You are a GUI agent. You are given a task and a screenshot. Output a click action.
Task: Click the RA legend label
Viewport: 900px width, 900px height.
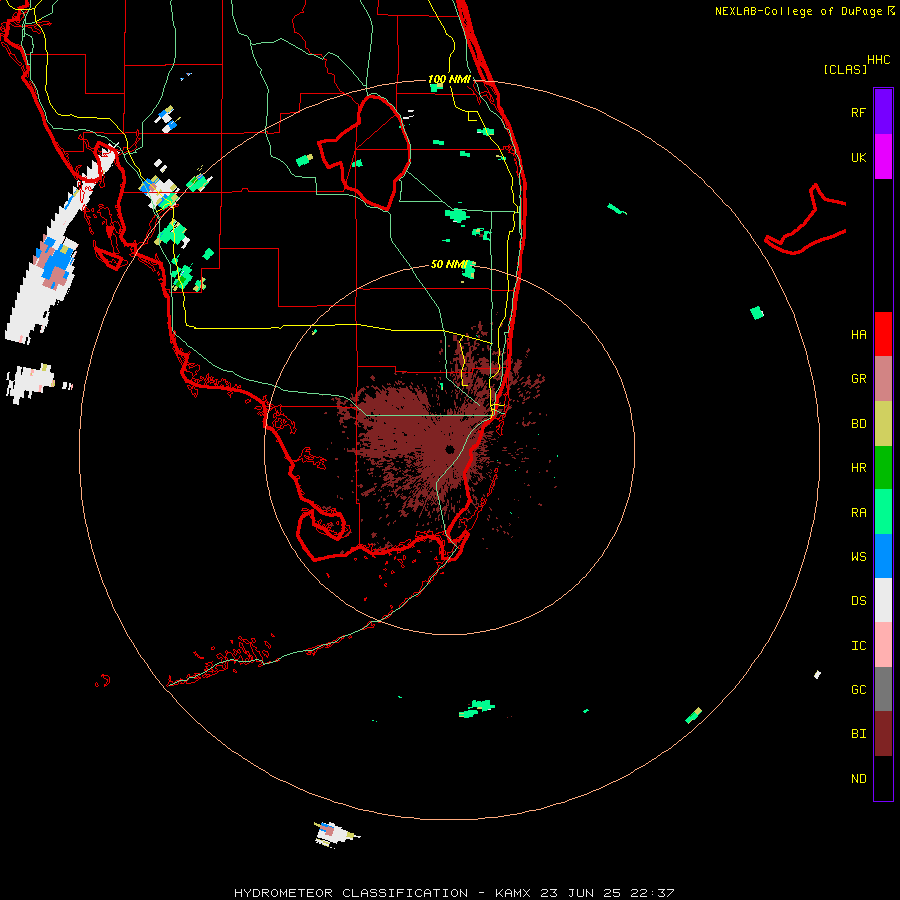(858, 513)
